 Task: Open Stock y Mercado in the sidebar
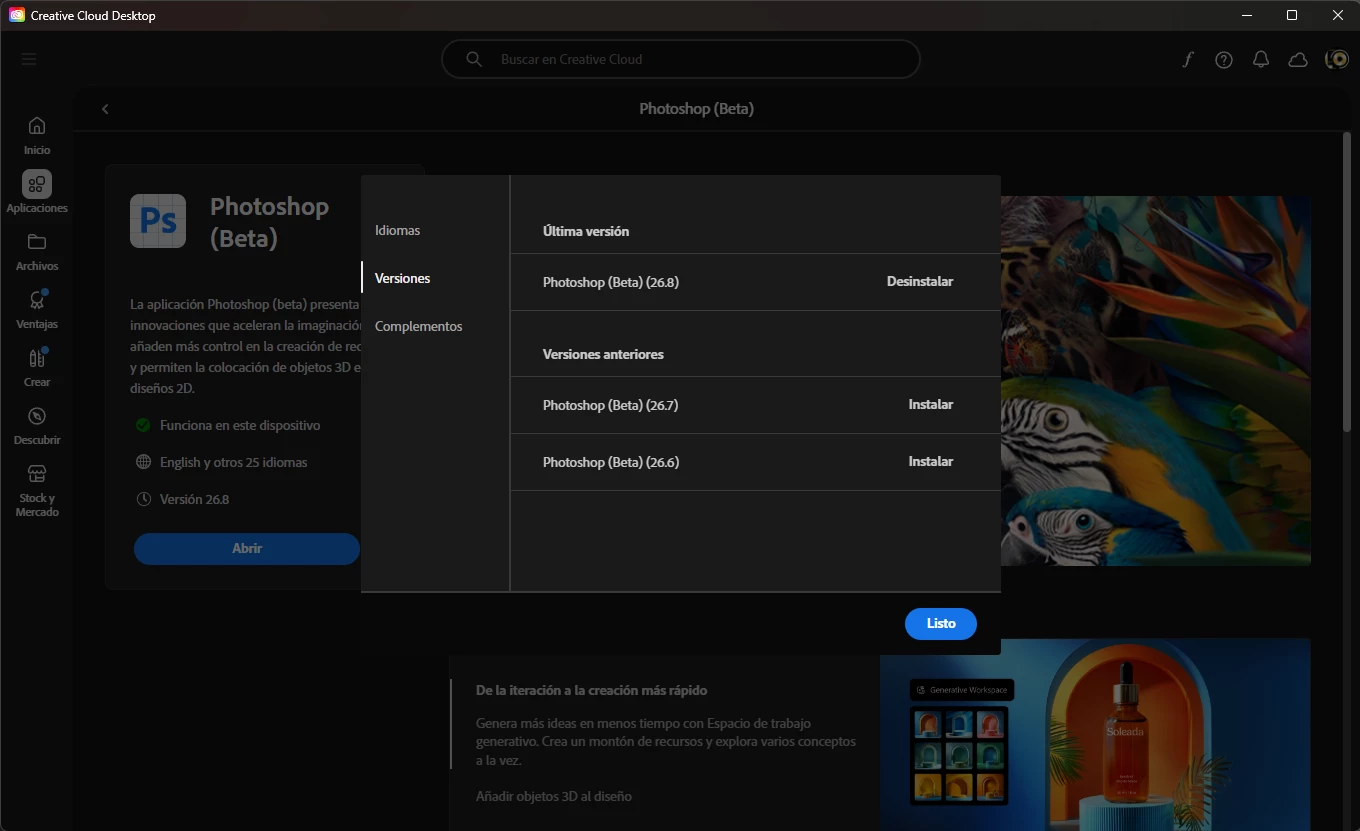point(37,491)
